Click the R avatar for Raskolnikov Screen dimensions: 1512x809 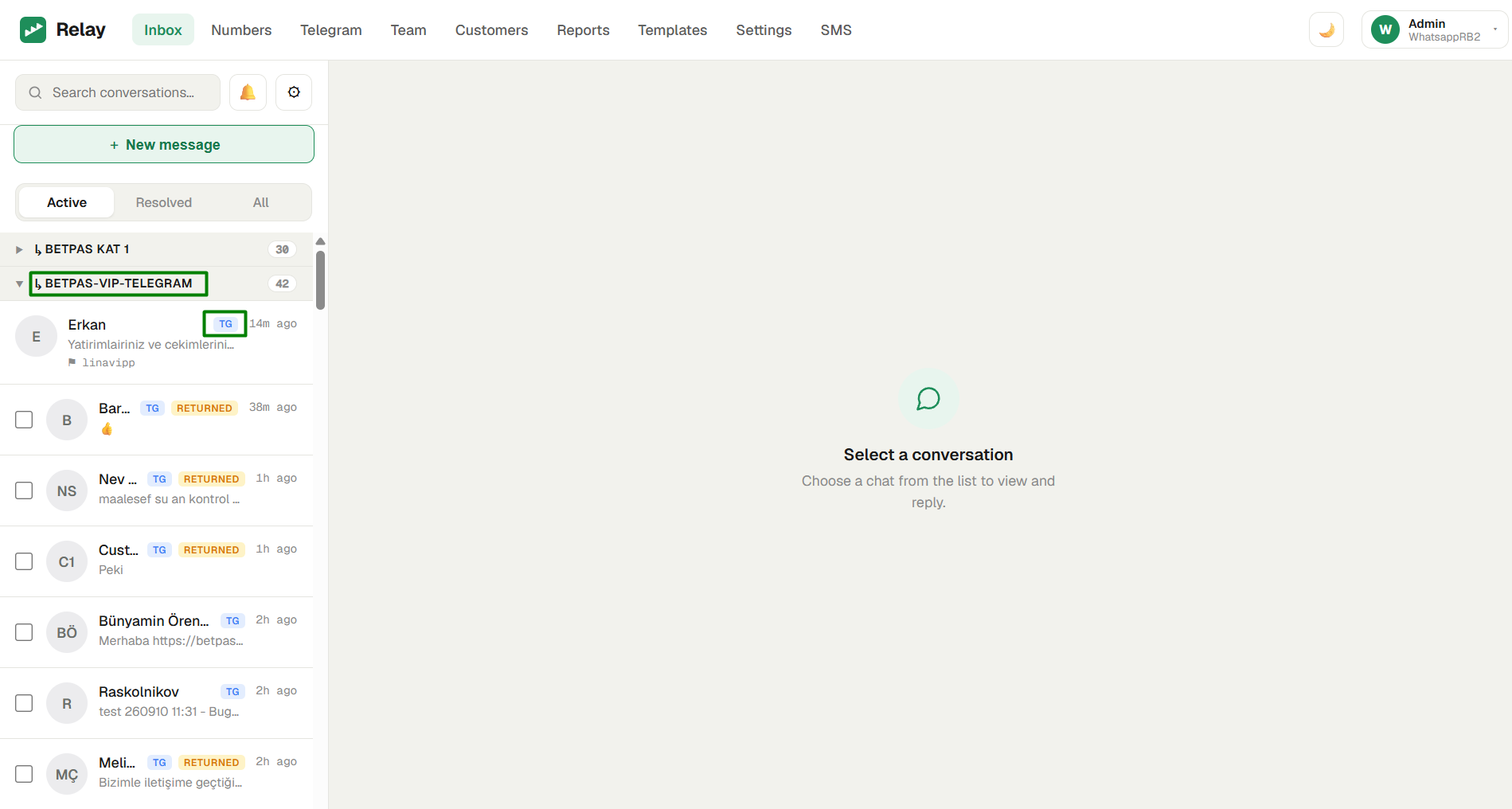67,703
